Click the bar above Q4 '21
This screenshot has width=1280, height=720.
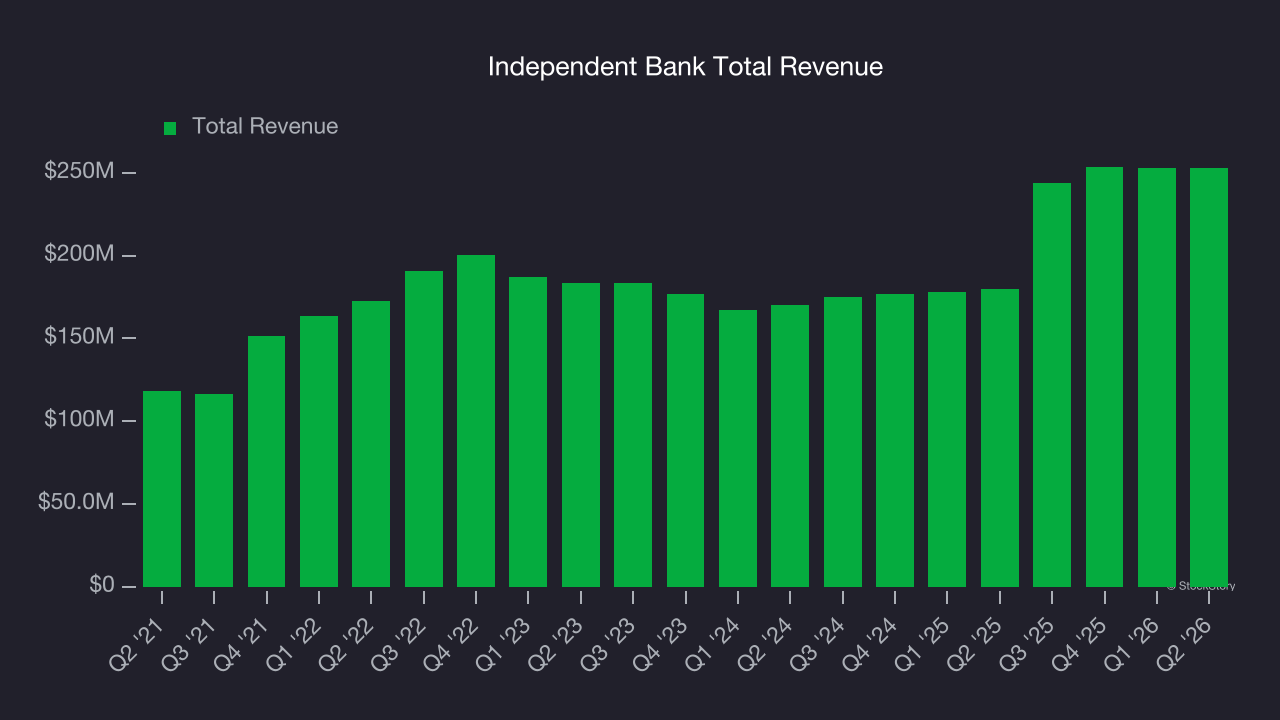[266, 461]
